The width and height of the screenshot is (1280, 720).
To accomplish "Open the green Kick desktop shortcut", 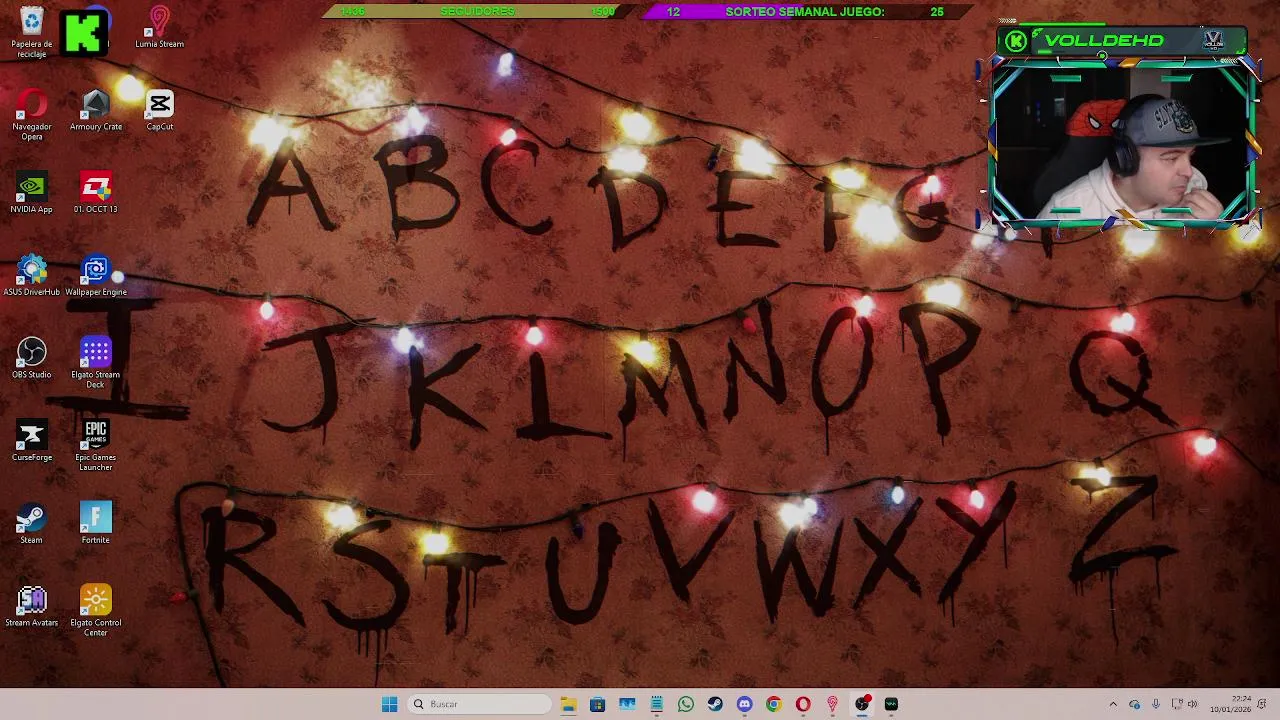I will tap(84, 32).
